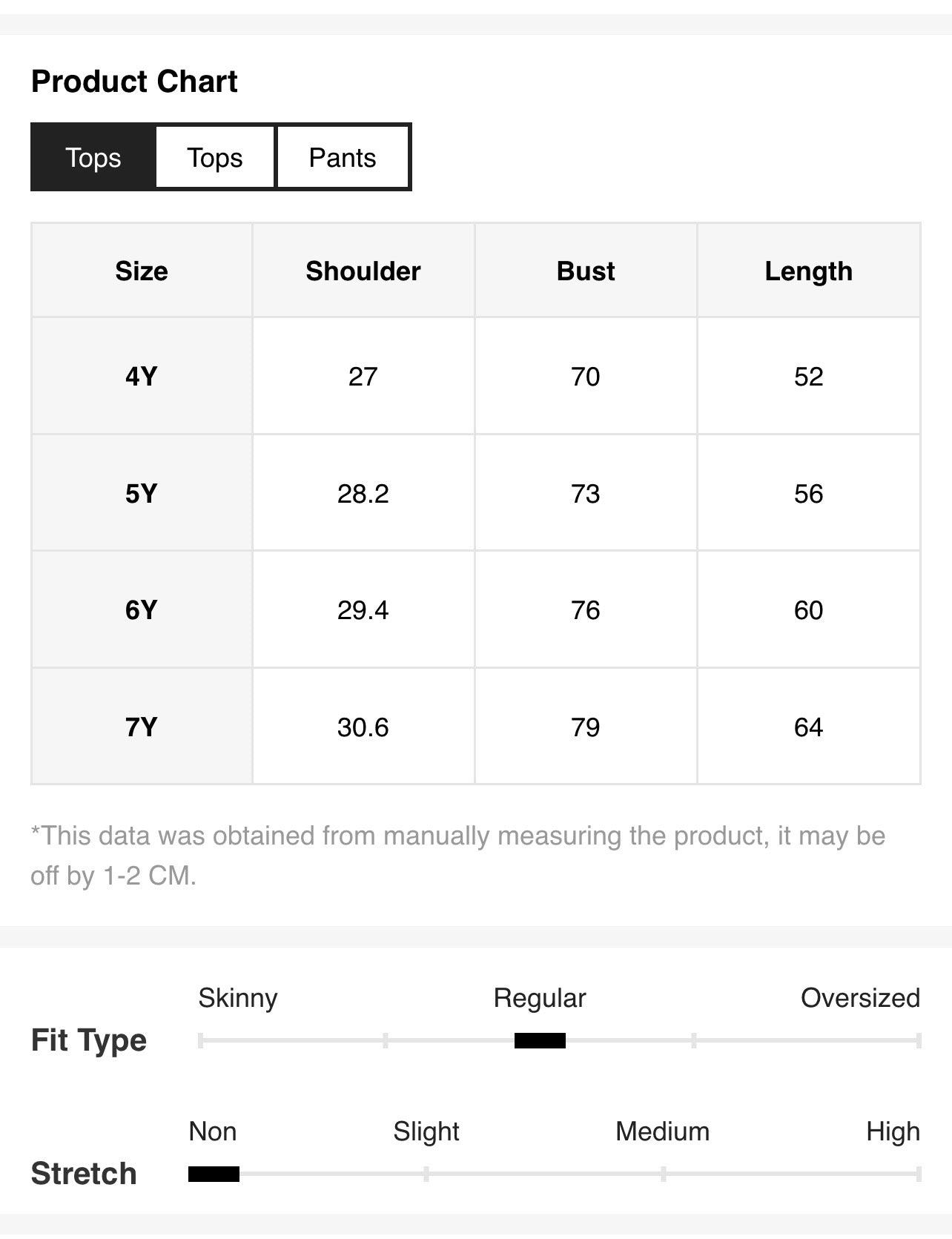Click the Slight tick on Stretch slider
952x1239 pixels.
click(x=426, y=1174)
